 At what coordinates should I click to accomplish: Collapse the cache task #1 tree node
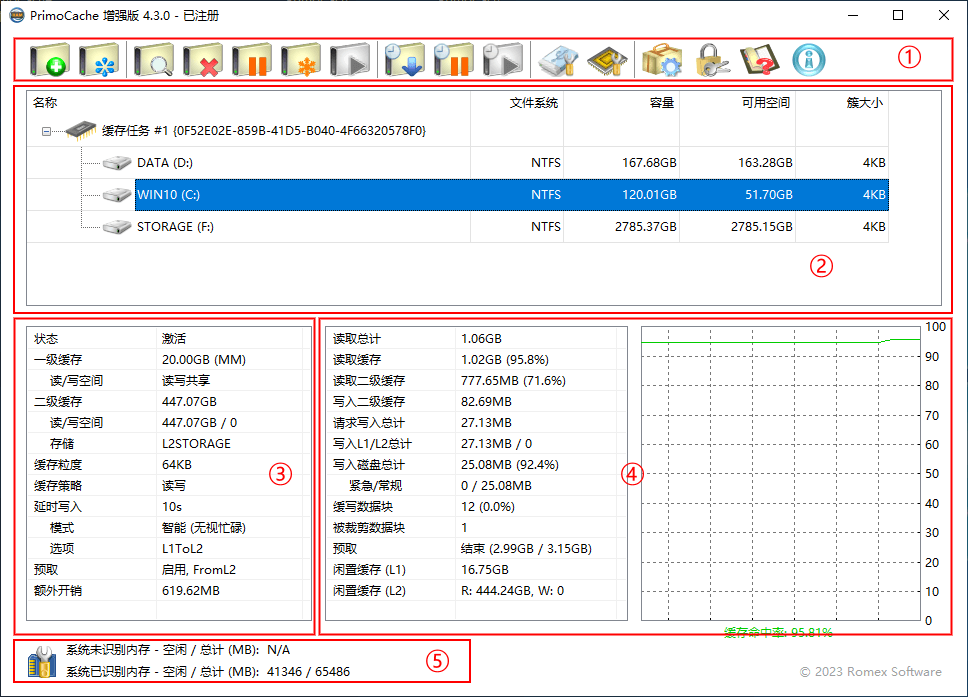click(46, 131)
